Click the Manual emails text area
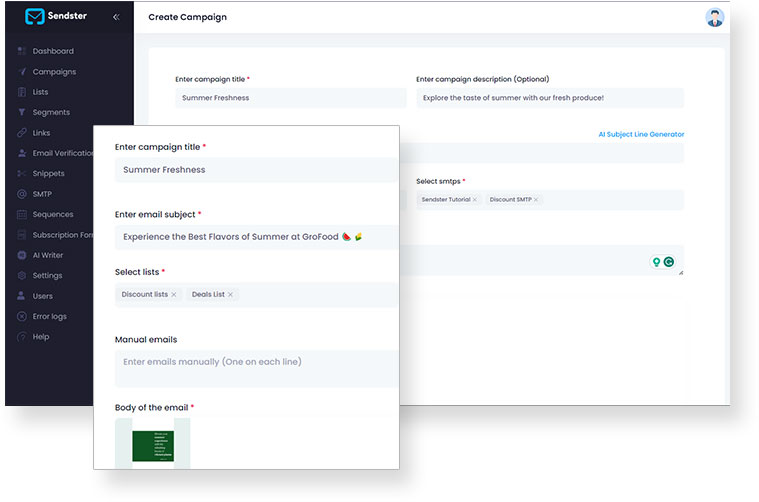Screen dimensions: 759x502 pos(256,368)
